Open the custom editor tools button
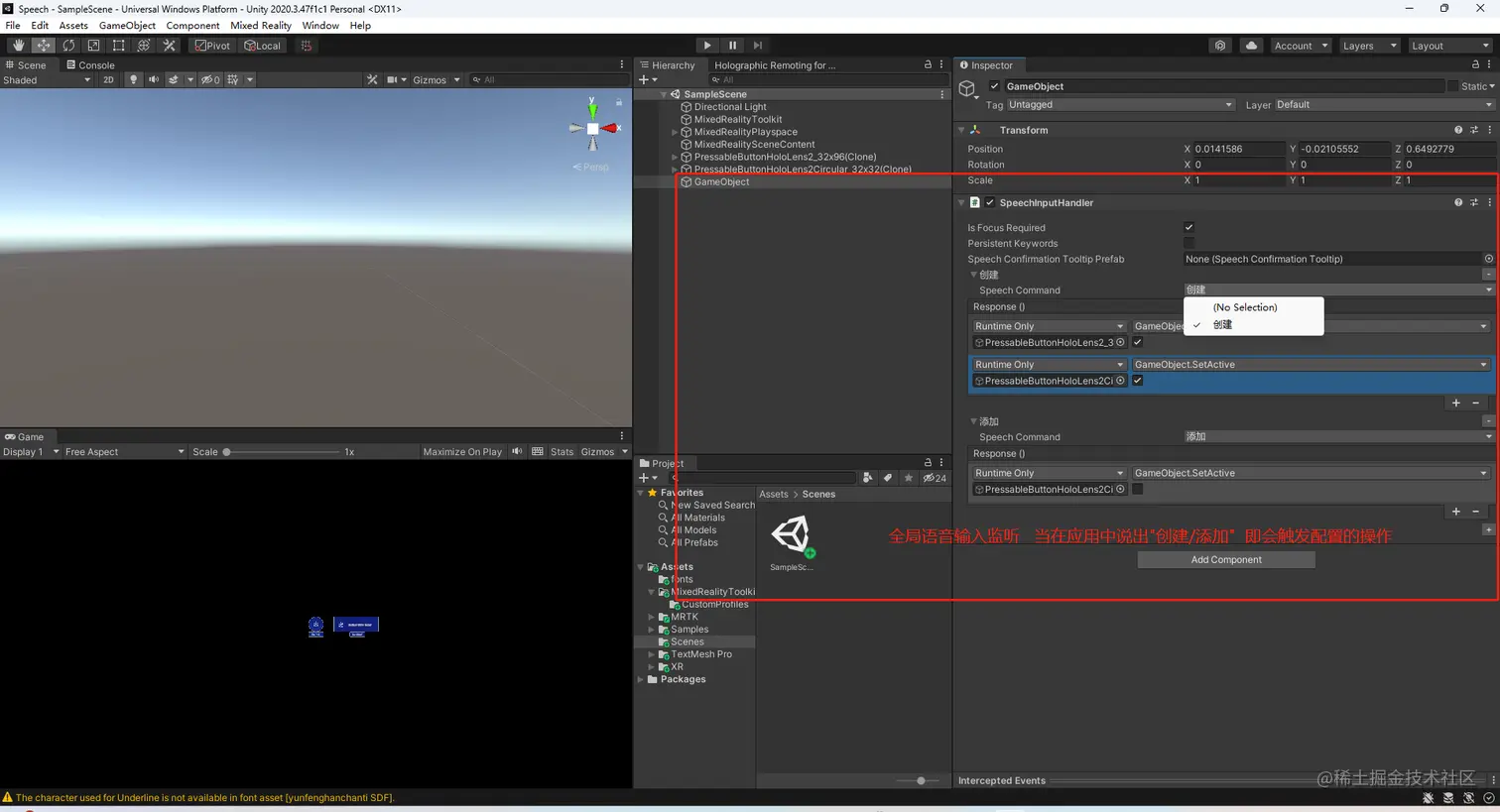Image resolution: width=1500 pixels, height=812 pixels. (x=169, y=46)
